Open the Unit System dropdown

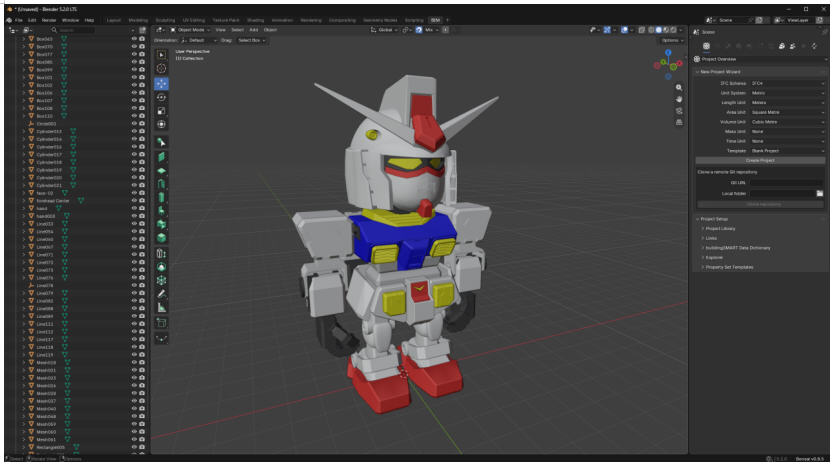click(x=787, y=93)
